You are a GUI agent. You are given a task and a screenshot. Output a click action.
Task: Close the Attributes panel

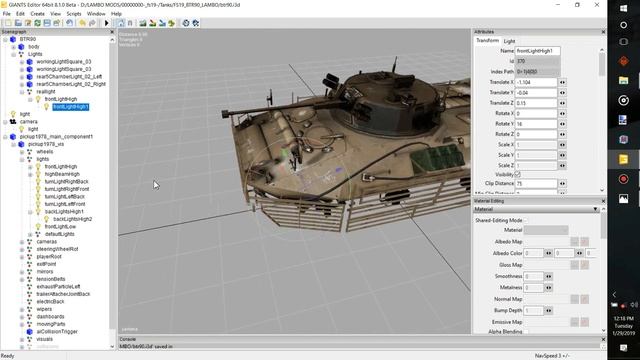pos(603,32)
